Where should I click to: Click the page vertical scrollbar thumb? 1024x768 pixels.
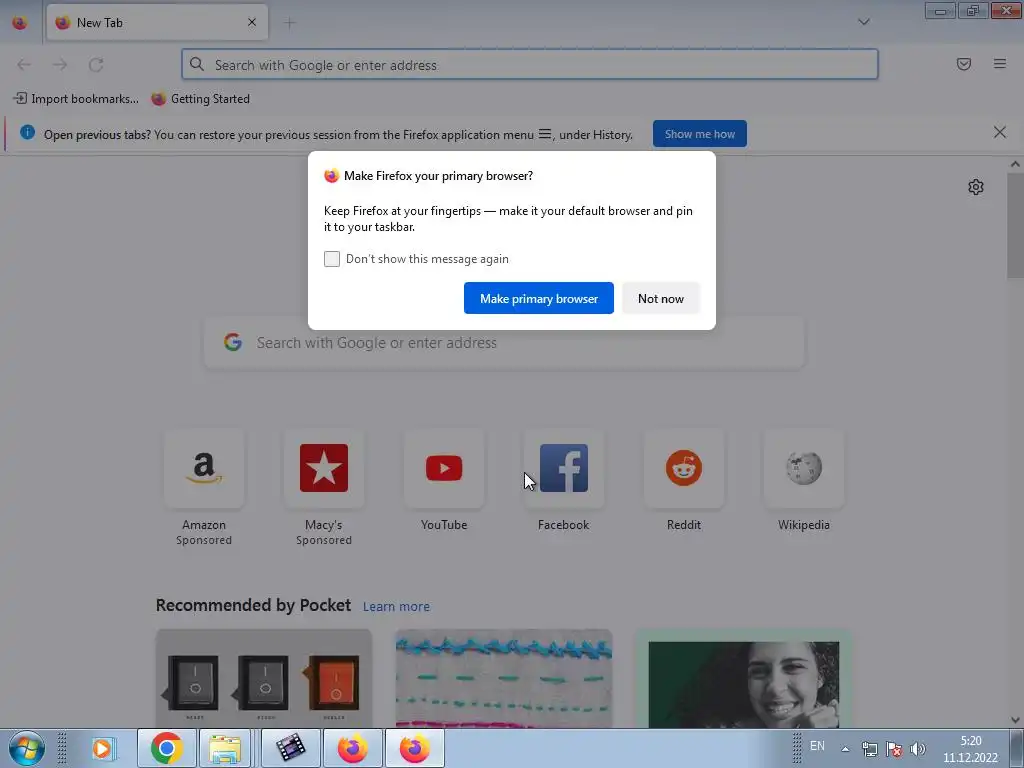1015,225
